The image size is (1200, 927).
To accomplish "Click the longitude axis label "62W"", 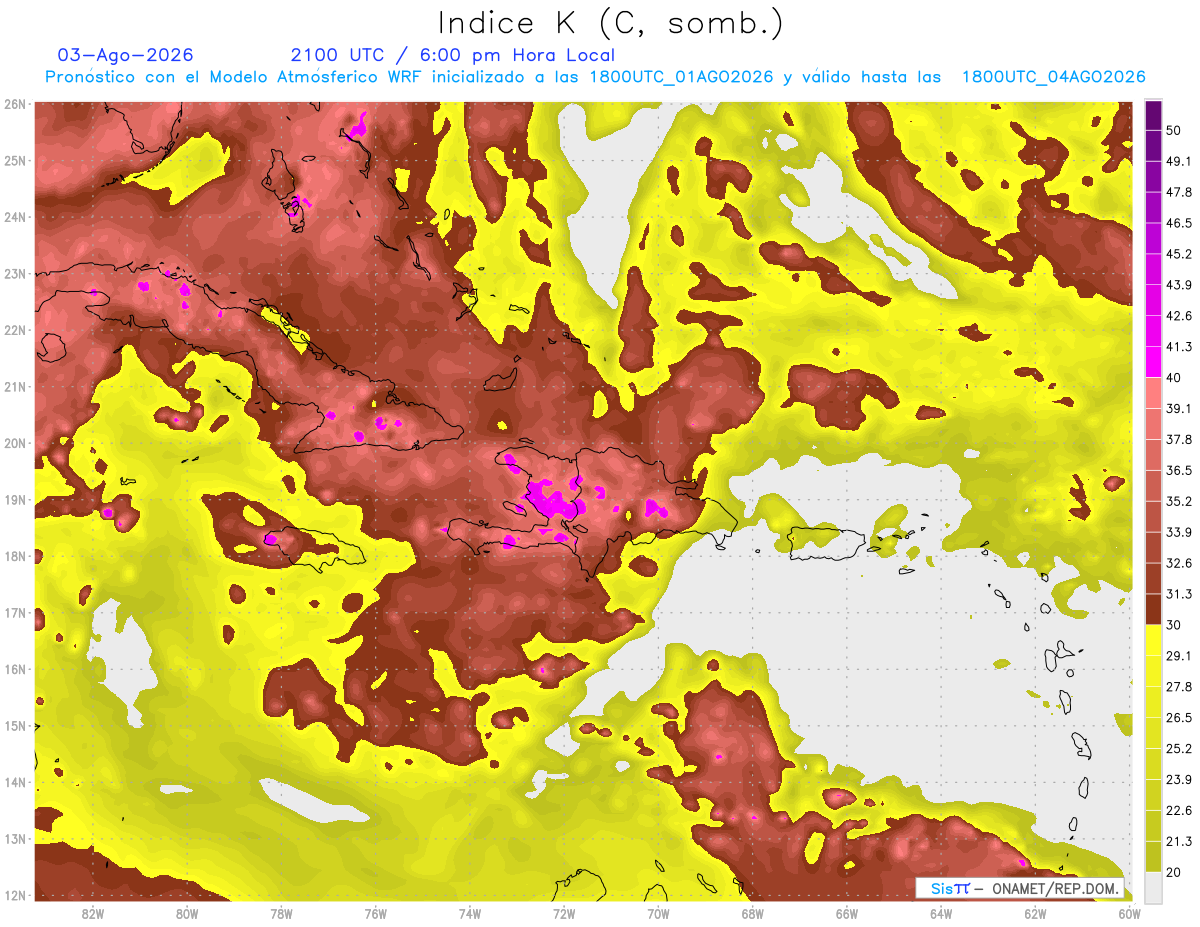I will (1035, 913).
